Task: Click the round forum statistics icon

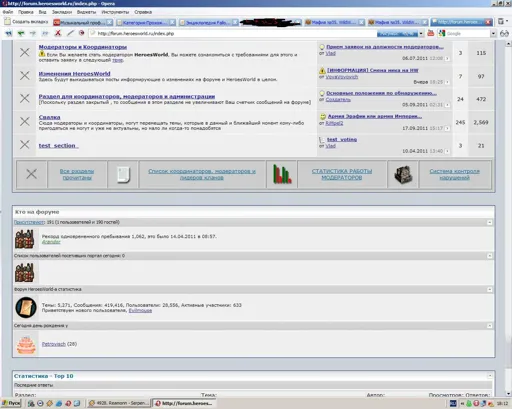Action: click(26, 307)
